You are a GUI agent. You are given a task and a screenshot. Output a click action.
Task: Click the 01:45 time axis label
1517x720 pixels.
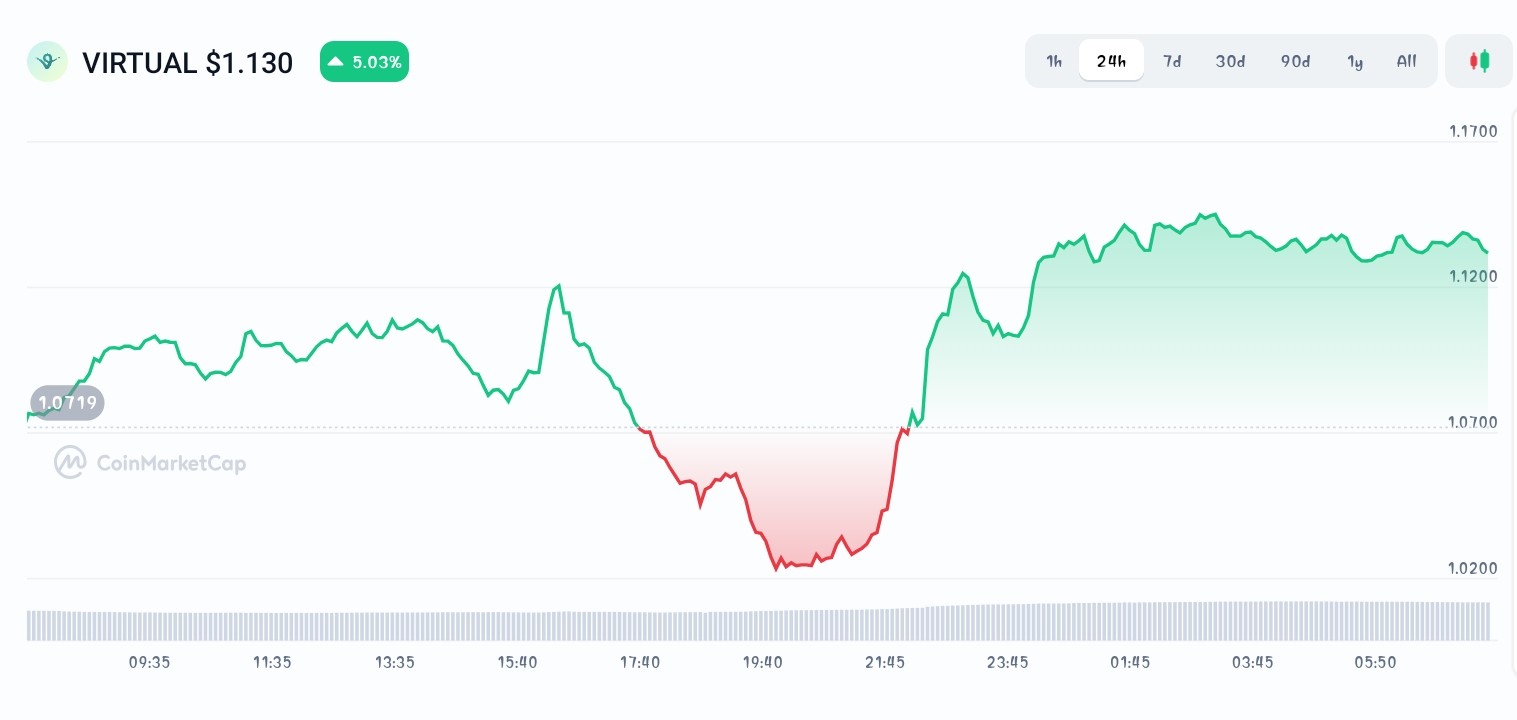click(x=1130, y=662)
